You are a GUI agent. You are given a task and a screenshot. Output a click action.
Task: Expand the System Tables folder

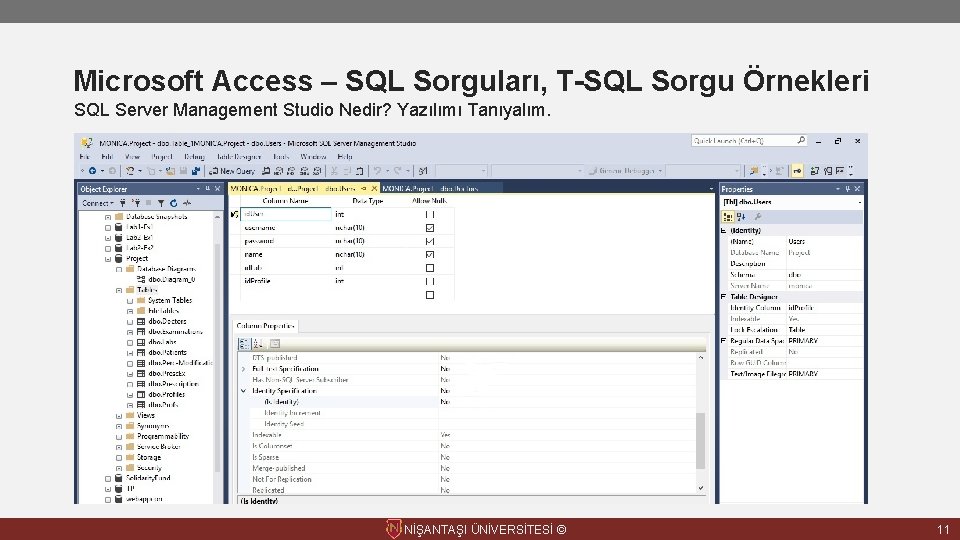(130, 301)
